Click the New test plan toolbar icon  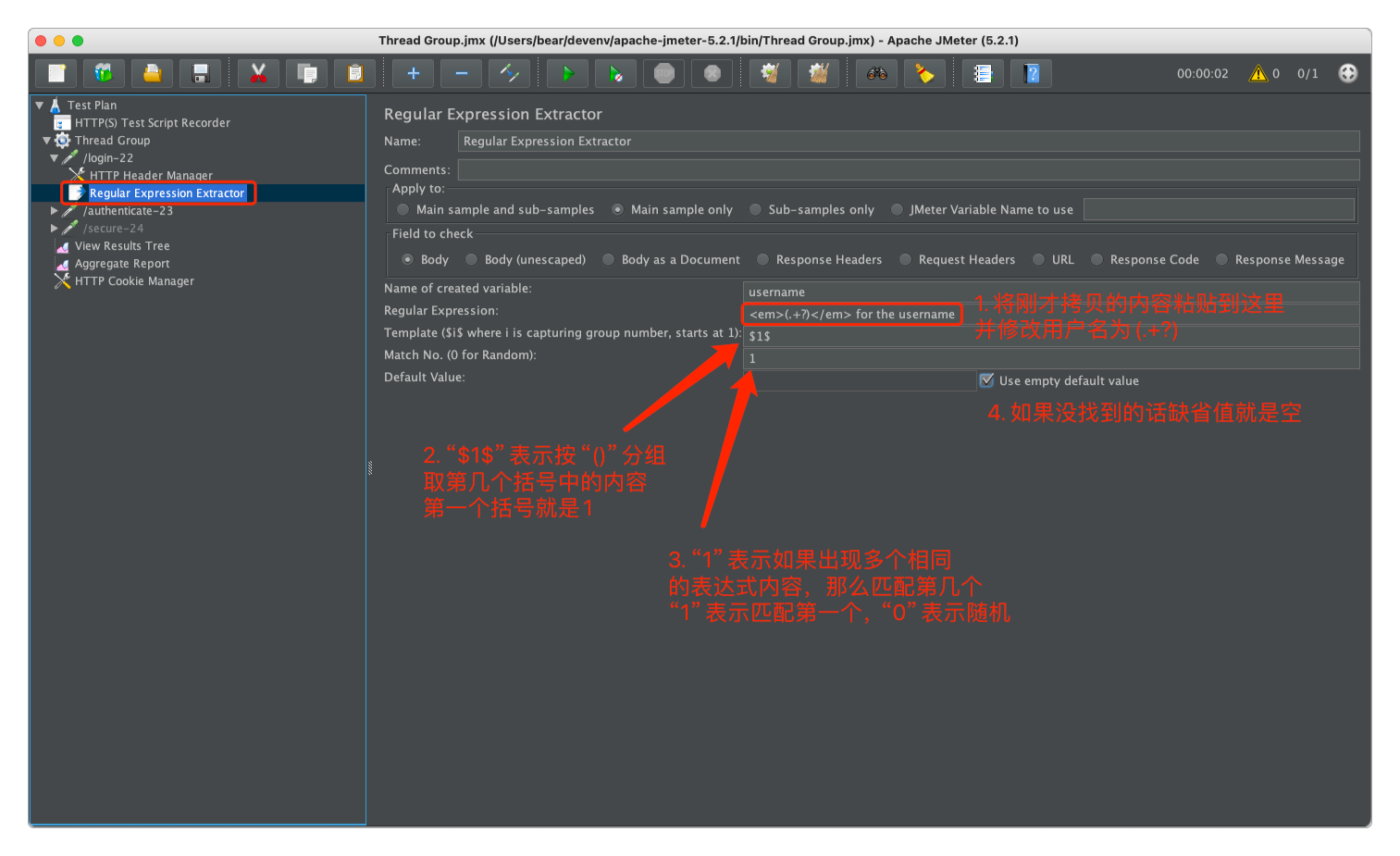point(56,73)
